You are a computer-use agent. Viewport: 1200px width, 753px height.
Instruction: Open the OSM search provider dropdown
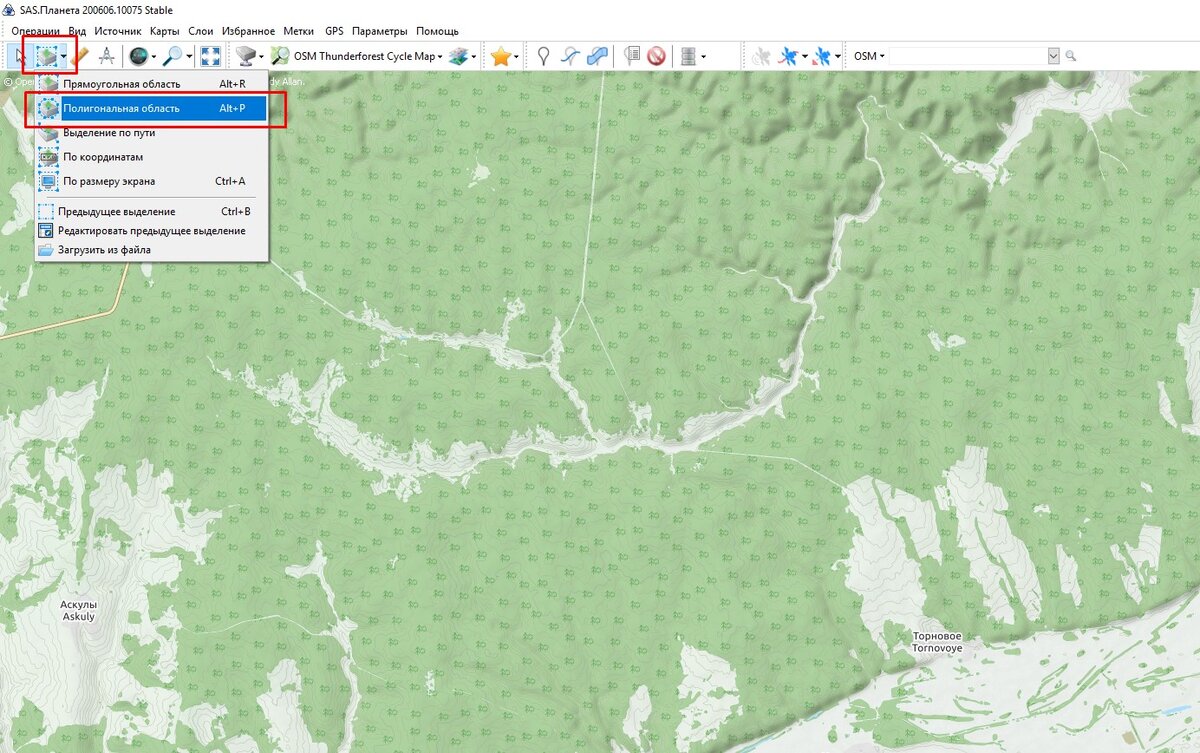click(869, 56)
